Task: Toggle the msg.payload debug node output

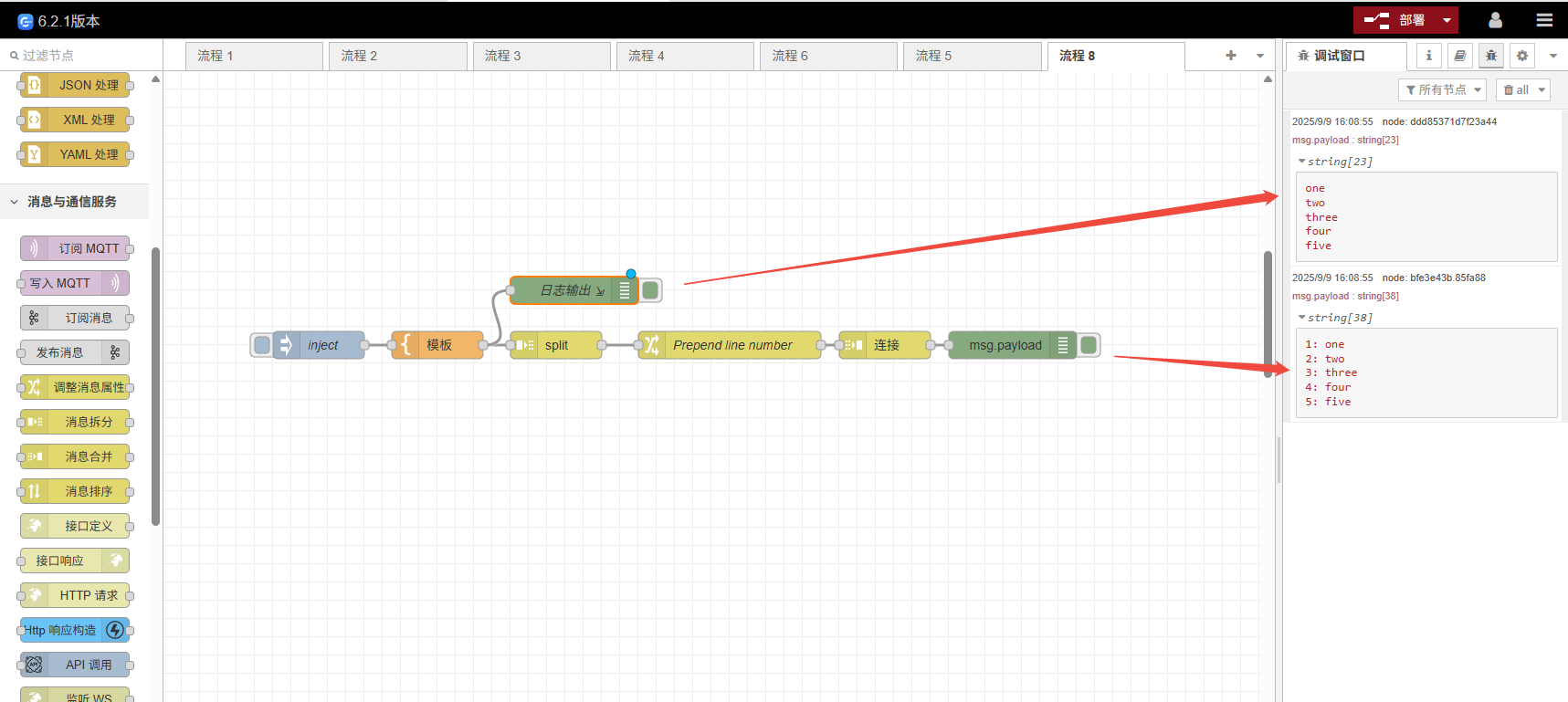Action: tap(1089, 345)
